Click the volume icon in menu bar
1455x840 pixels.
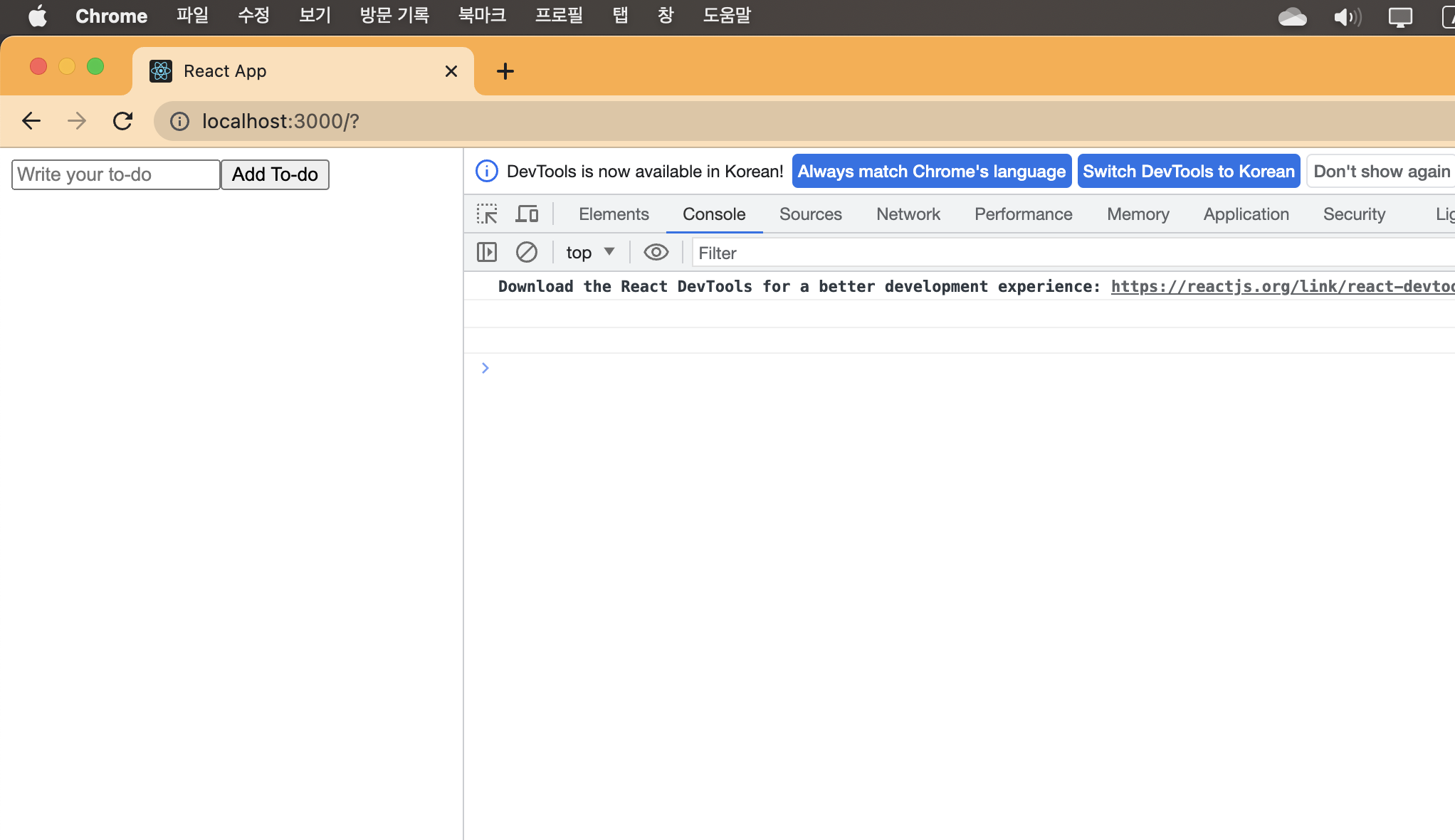coord(1347,16)
